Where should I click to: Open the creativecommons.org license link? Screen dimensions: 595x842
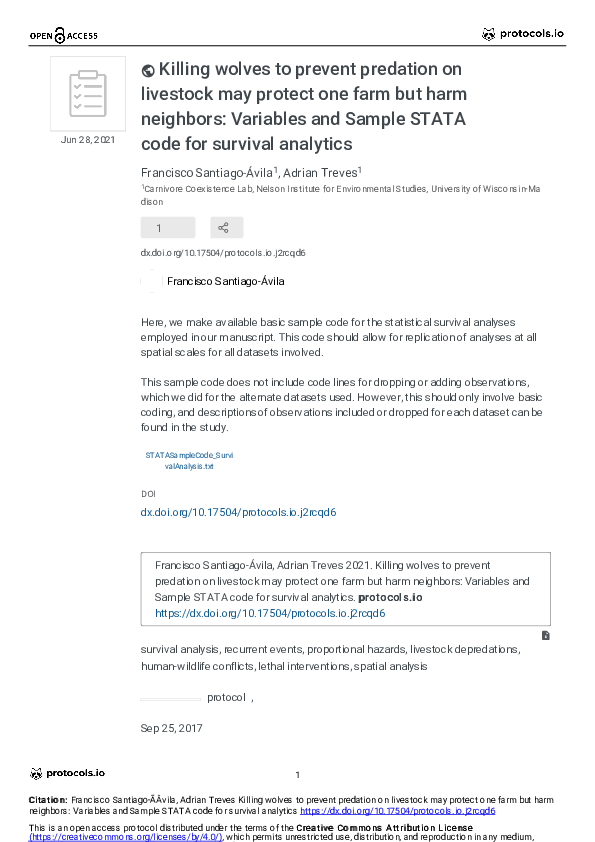coord(126,837)
